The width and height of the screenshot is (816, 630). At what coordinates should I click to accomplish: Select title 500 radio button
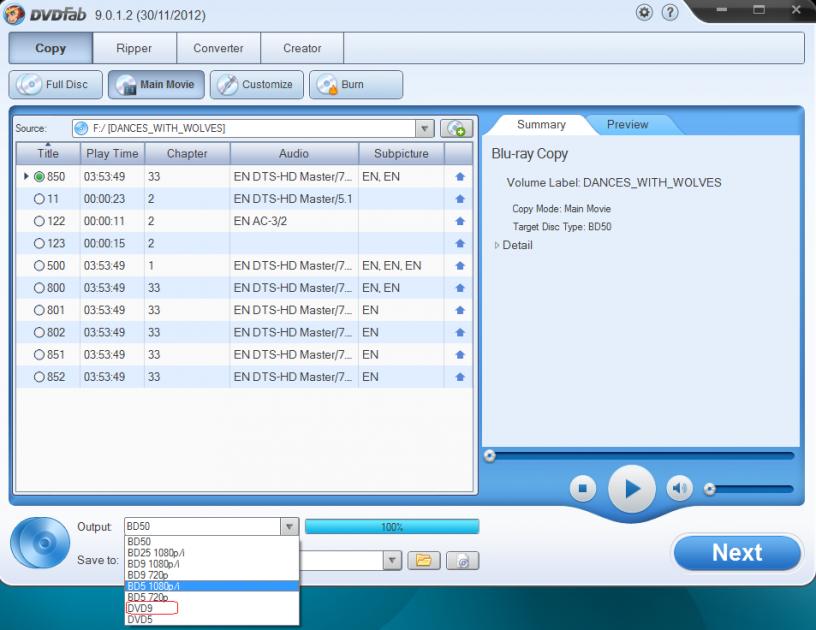(40, 266)
